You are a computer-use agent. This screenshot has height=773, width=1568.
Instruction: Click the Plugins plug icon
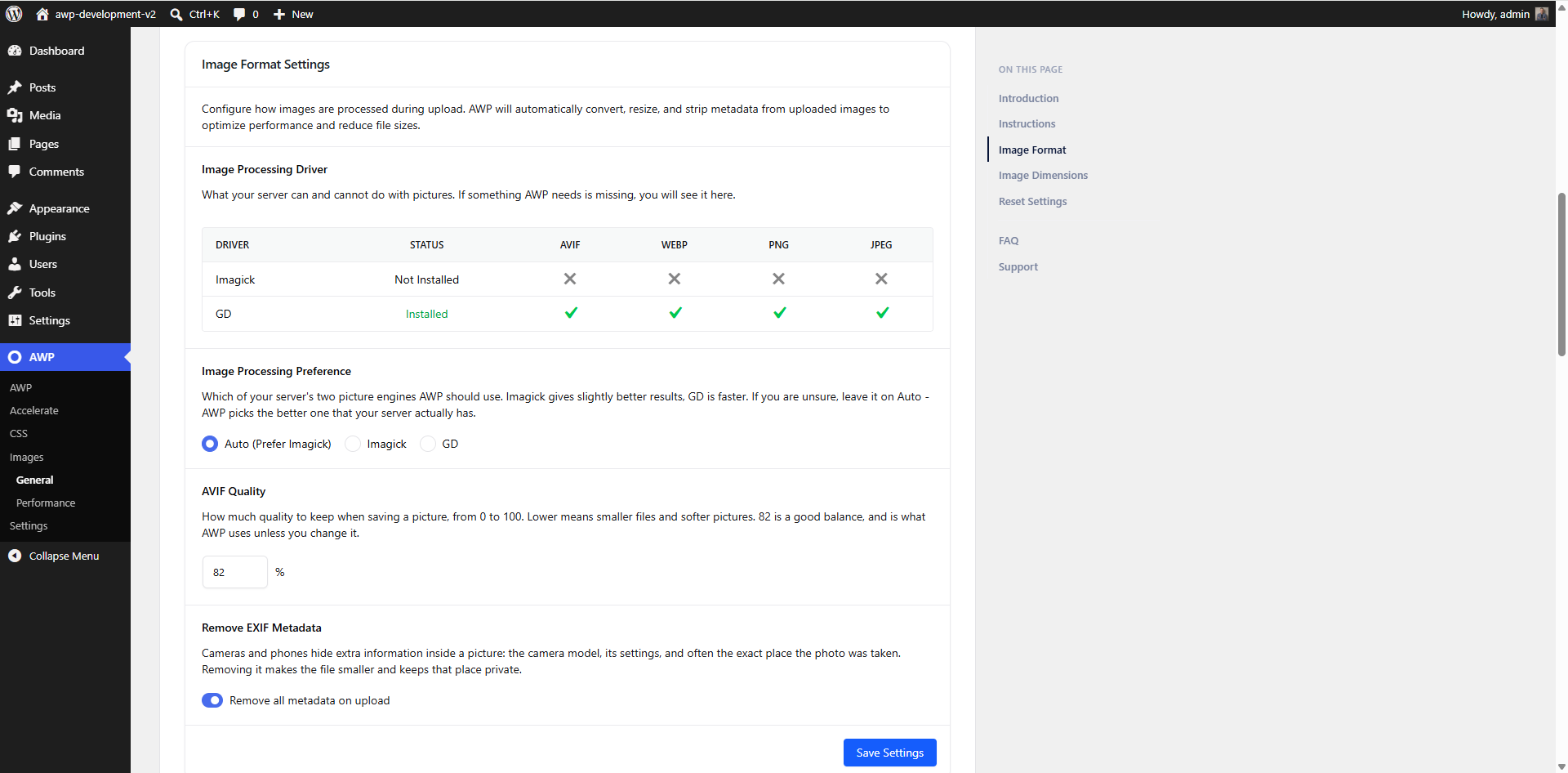(15, 236)
